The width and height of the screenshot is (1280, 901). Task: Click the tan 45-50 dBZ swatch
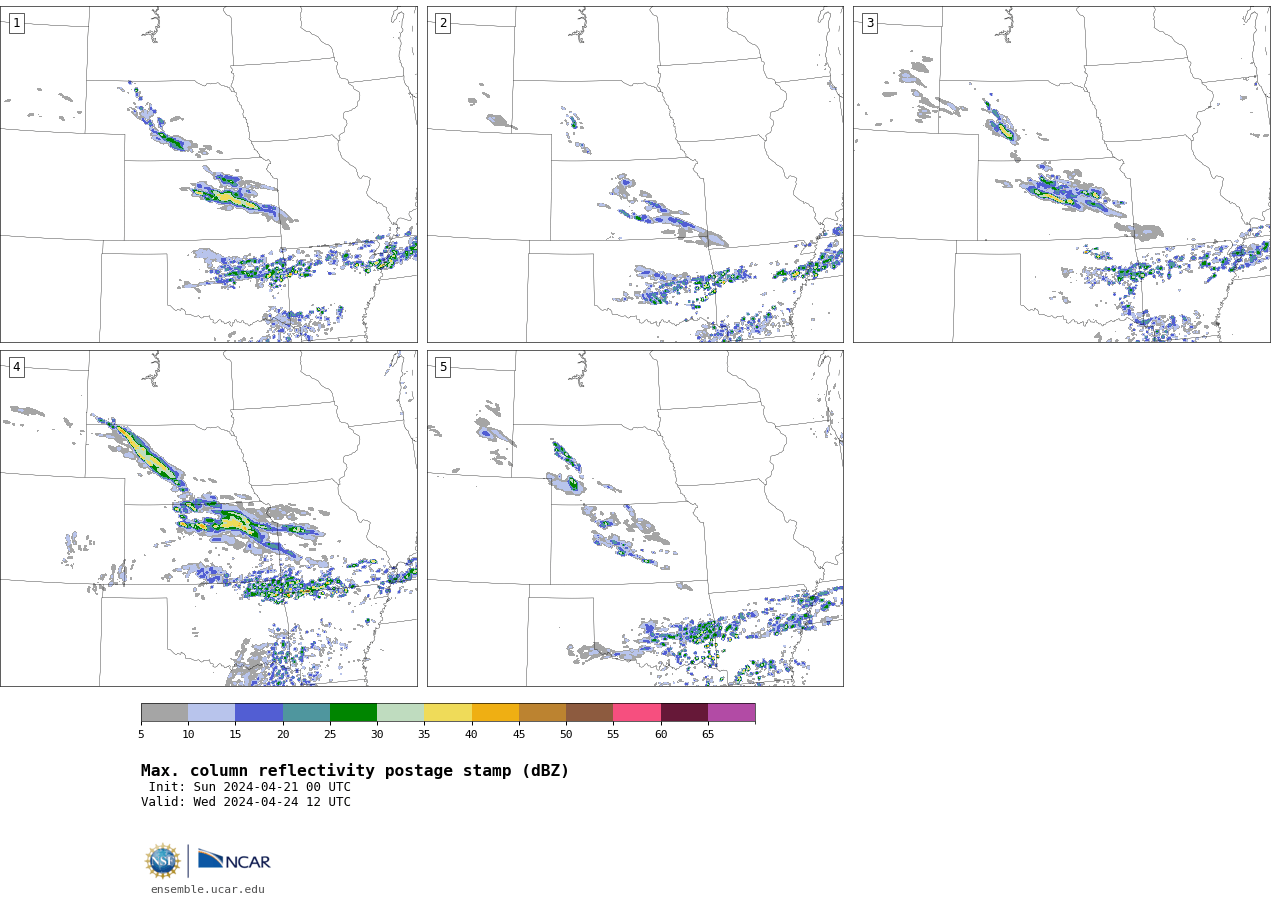tap(542, 712)
